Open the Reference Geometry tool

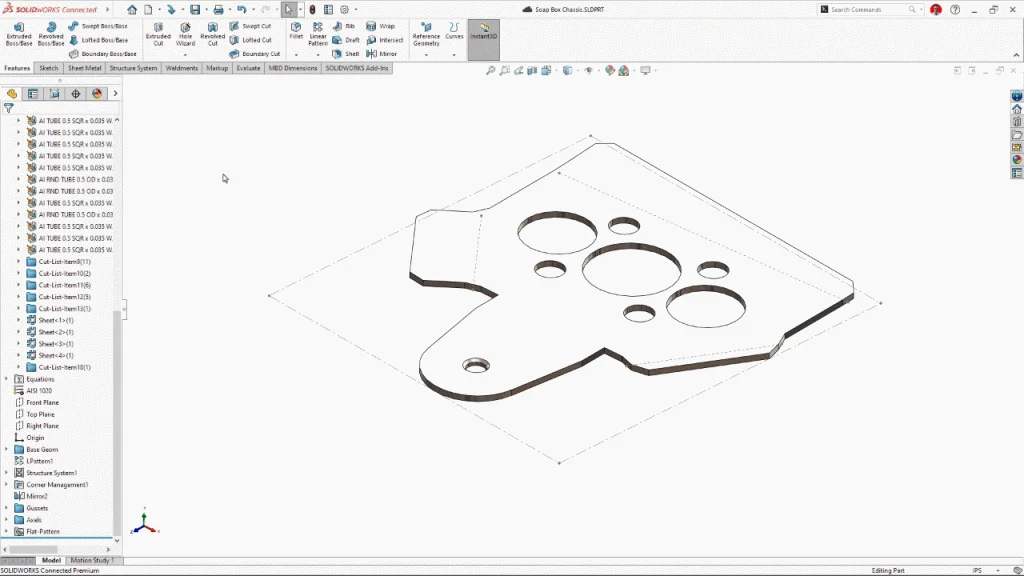pos(426,33)
